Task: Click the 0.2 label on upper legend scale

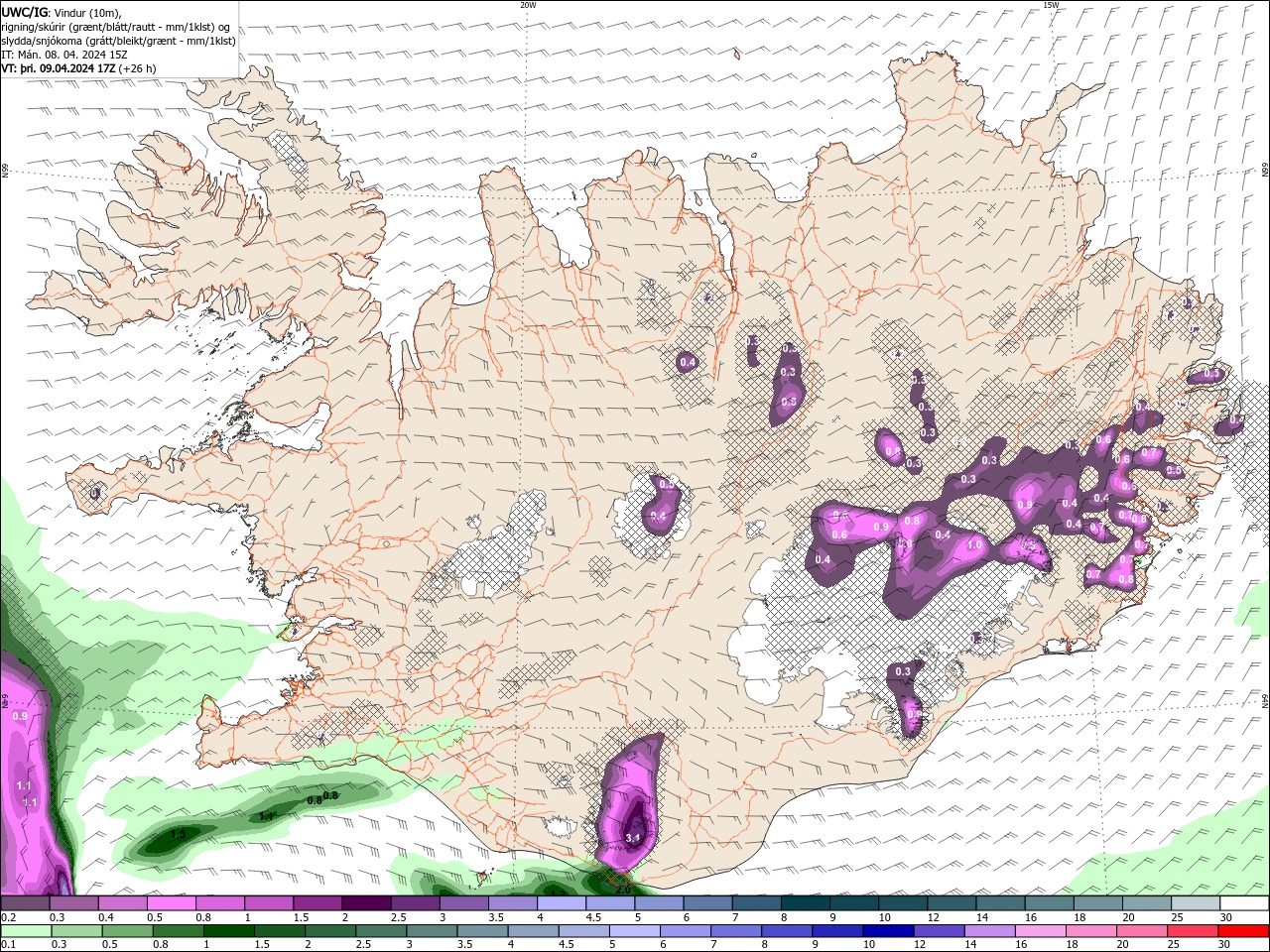Action: [8, 917]
